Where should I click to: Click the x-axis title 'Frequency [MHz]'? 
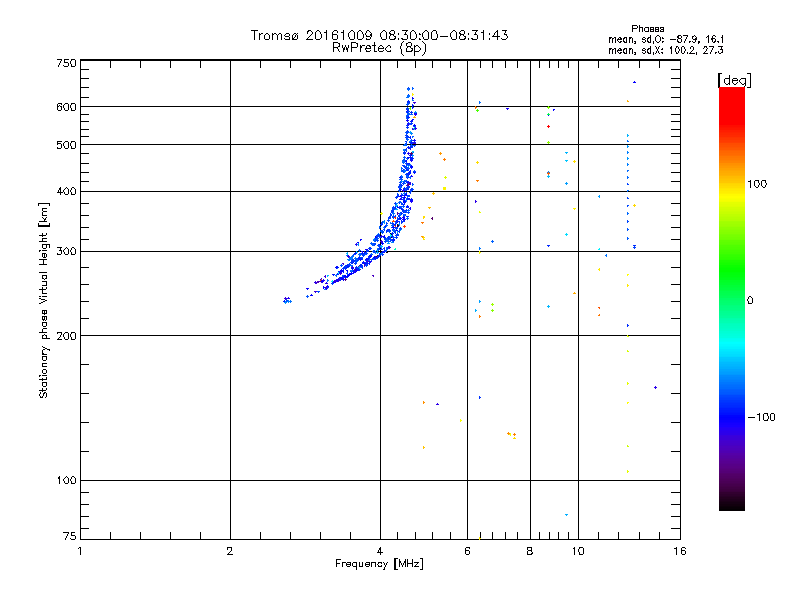pyautogui.click(x=379, y=564)
